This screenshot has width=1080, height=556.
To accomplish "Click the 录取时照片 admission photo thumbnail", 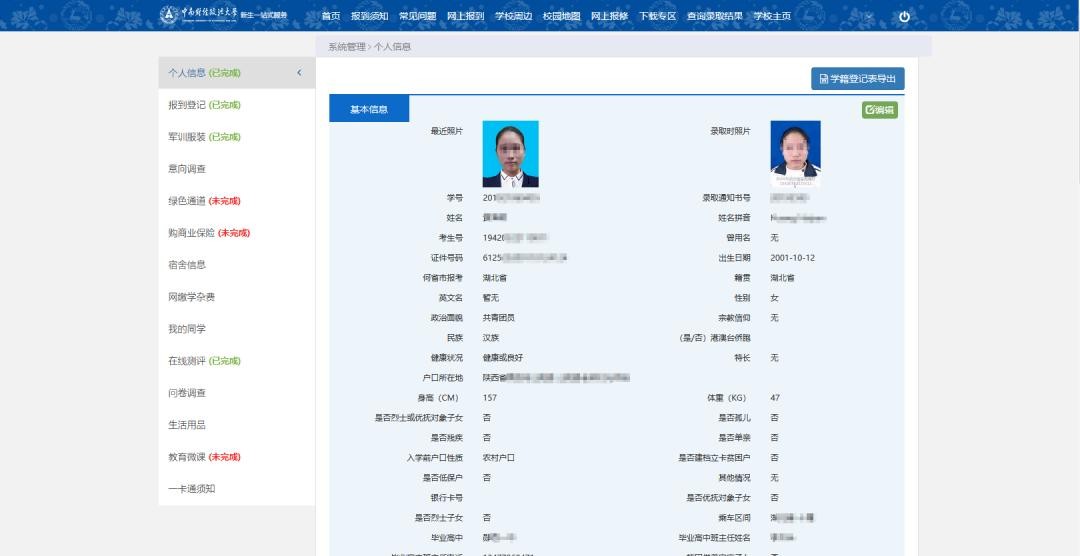I will click(x=795, y=154).
